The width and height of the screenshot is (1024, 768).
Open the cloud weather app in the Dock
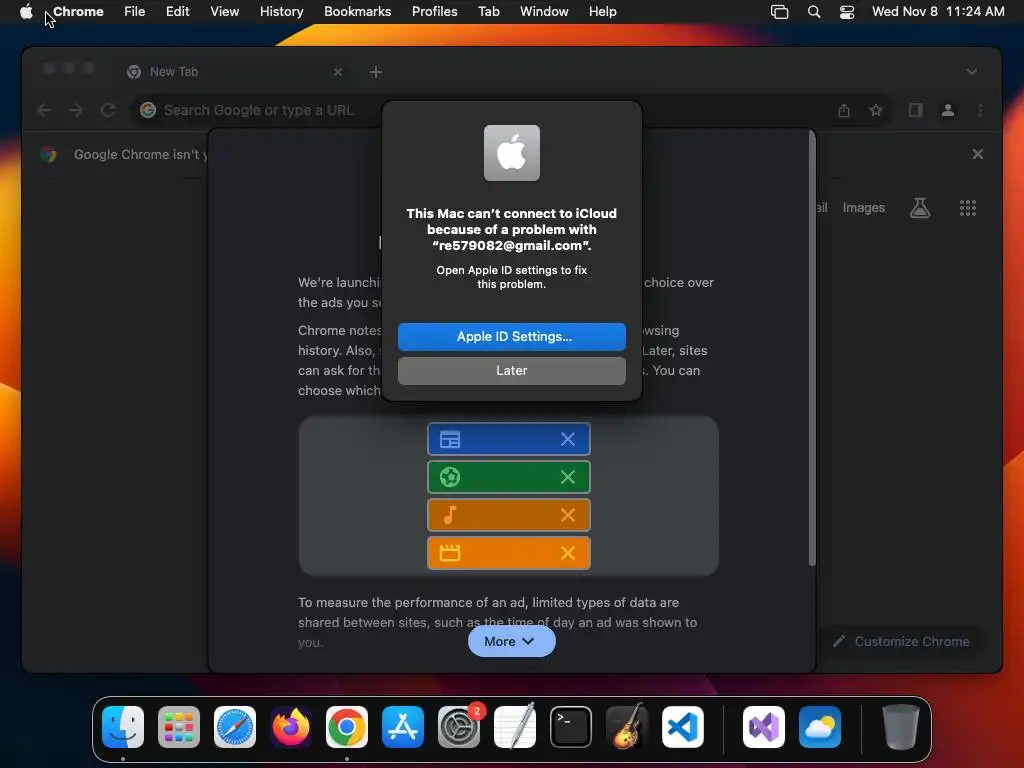pyautogui.click(x=820, y=727)
